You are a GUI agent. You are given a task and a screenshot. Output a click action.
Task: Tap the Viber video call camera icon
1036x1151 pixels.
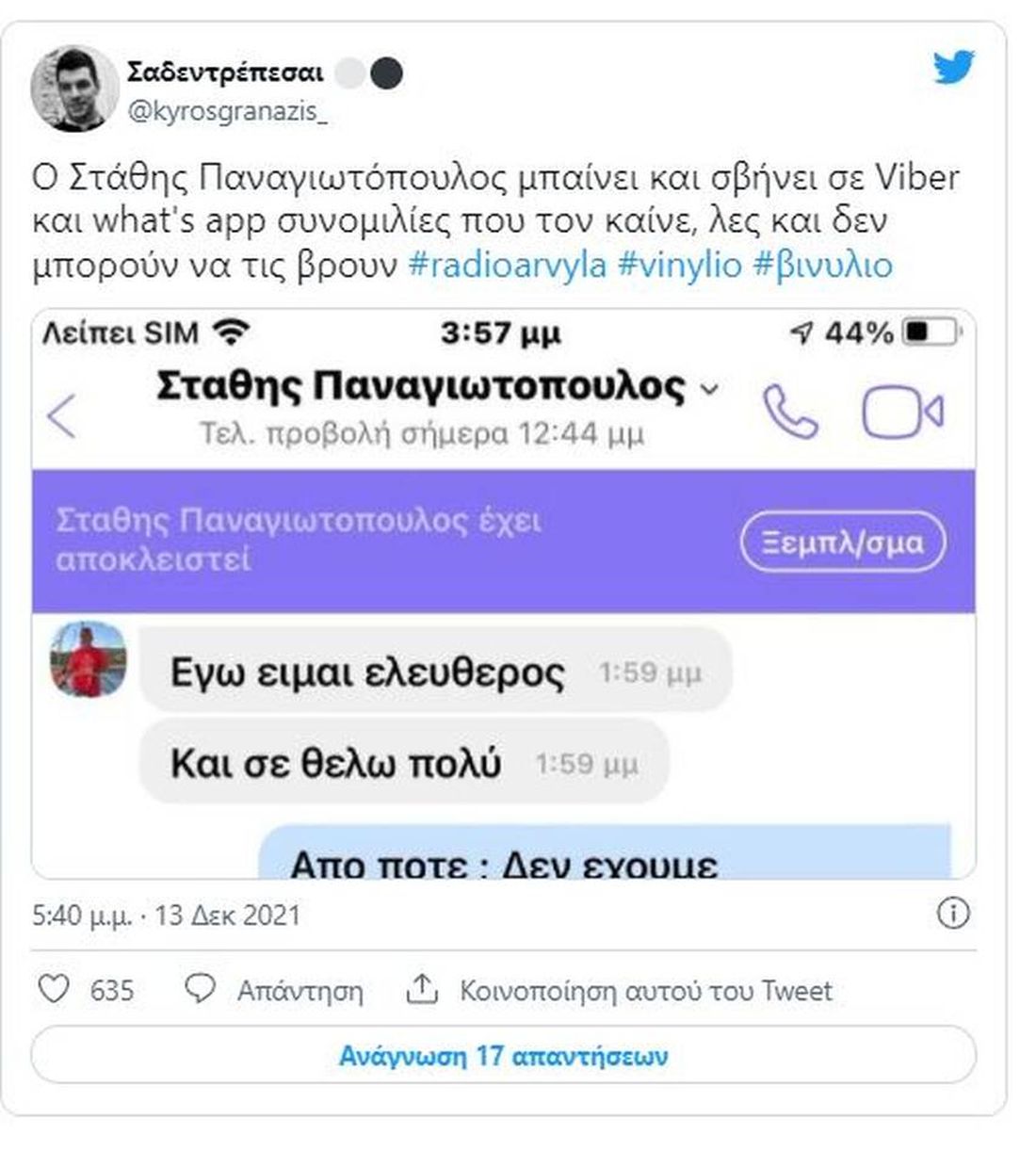coord(902,412)
